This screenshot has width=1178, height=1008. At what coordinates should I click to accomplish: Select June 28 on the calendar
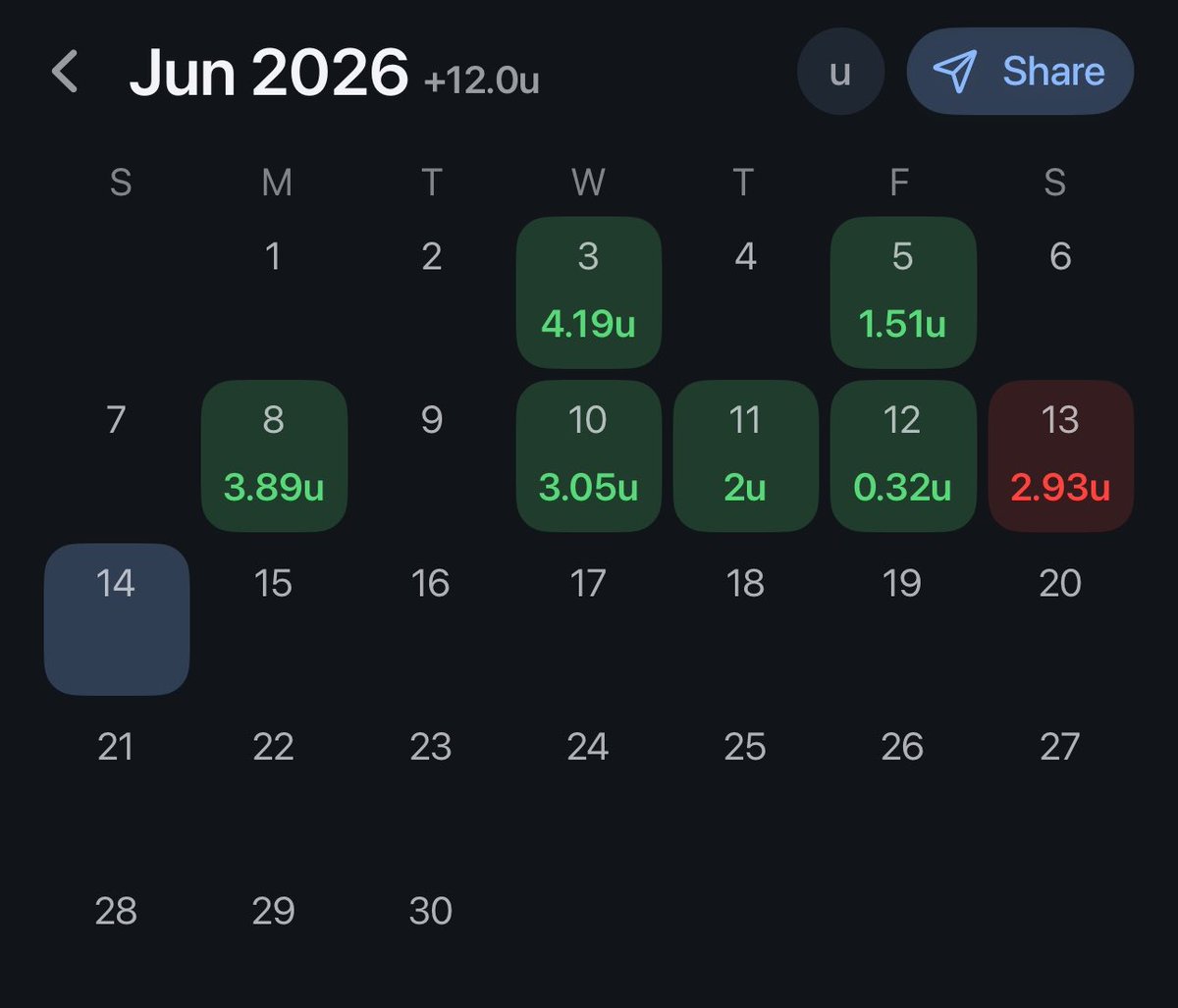[116, 912]
